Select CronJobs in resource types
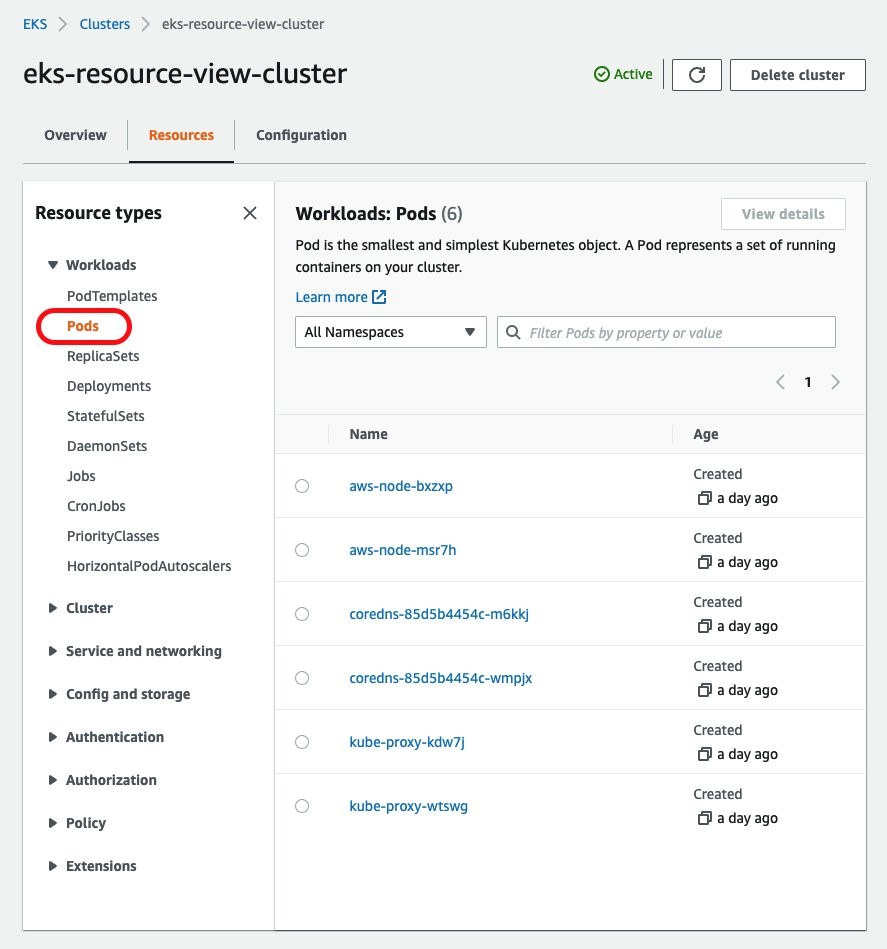 pos(96,506)
